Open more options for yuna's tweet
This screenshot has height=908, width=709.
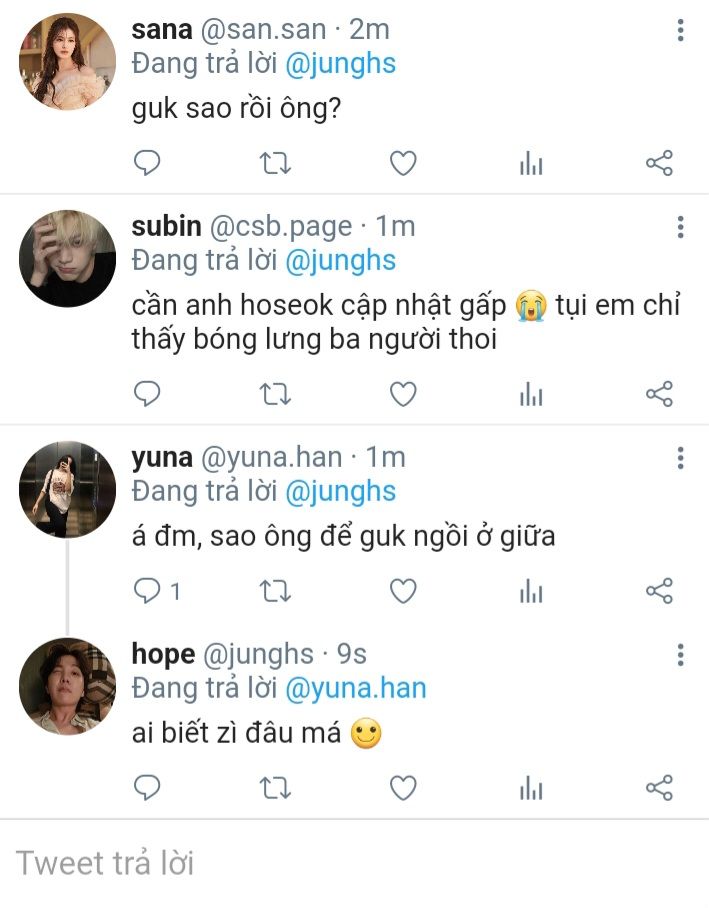pos(680,459)
